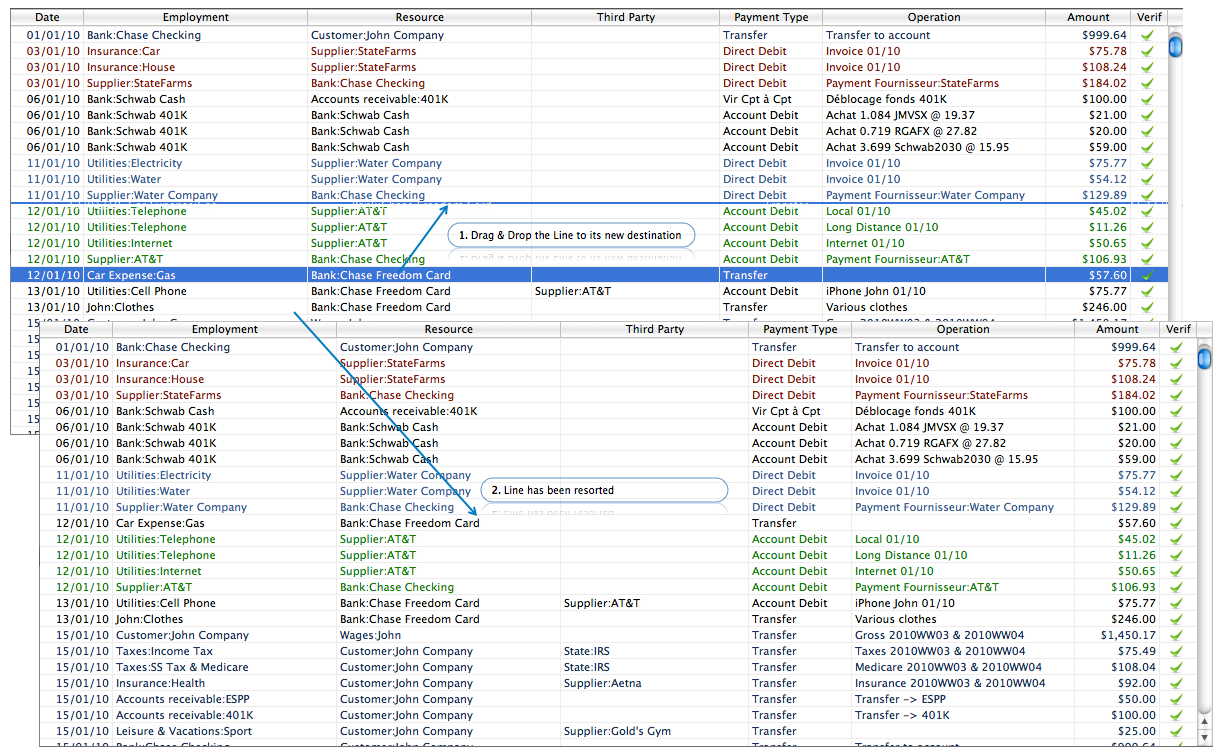Click Payment Fournisseur:StateFarms cell in upper table
This screenshot has height=753, width=1221.
click(912, 83)
